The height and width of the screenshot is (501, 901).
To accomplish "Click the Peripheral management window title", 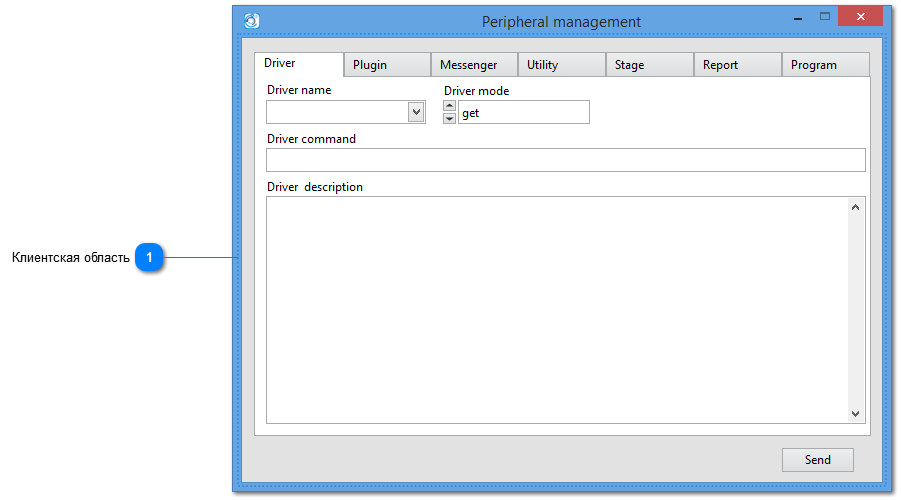I will [x=561, y=22].
